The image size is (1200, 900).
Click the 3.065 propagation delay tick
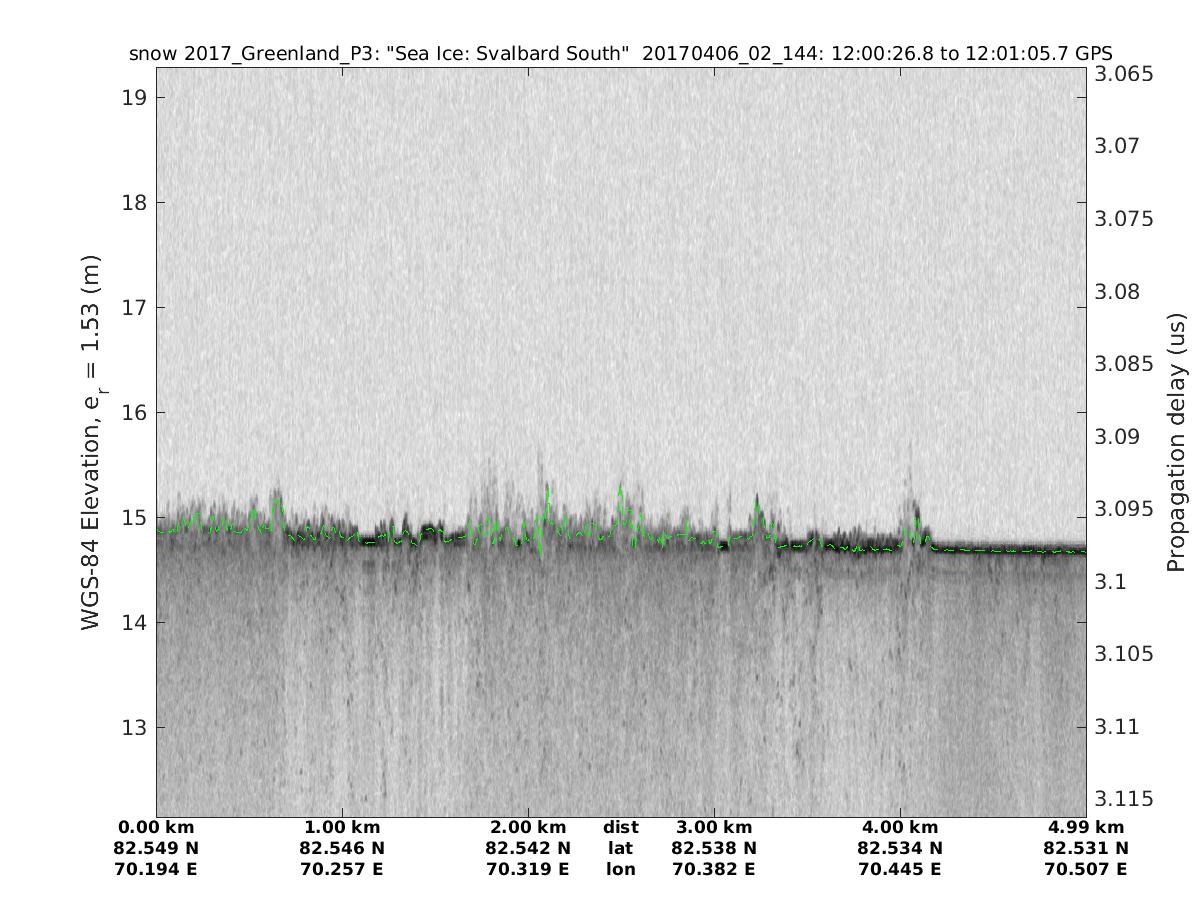1120,75
